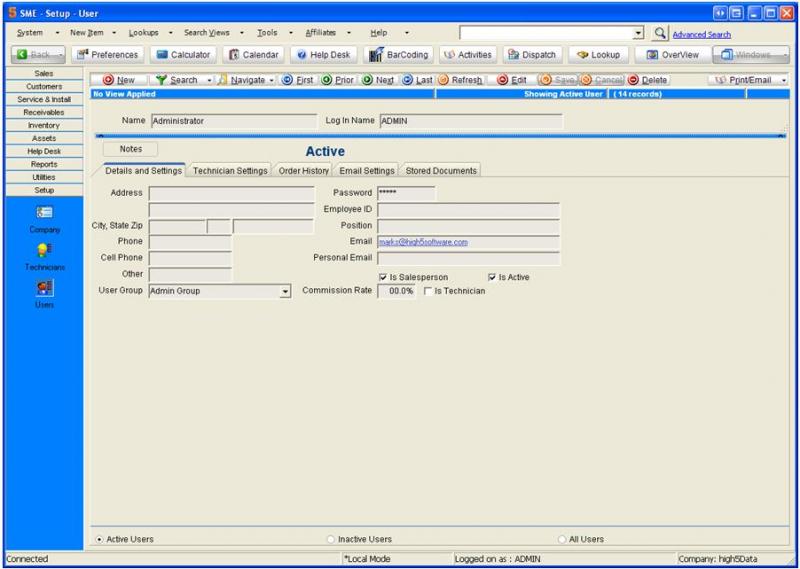Switch to the Stored Documents tab
The image size is (800, 569).
click(441, 171)
